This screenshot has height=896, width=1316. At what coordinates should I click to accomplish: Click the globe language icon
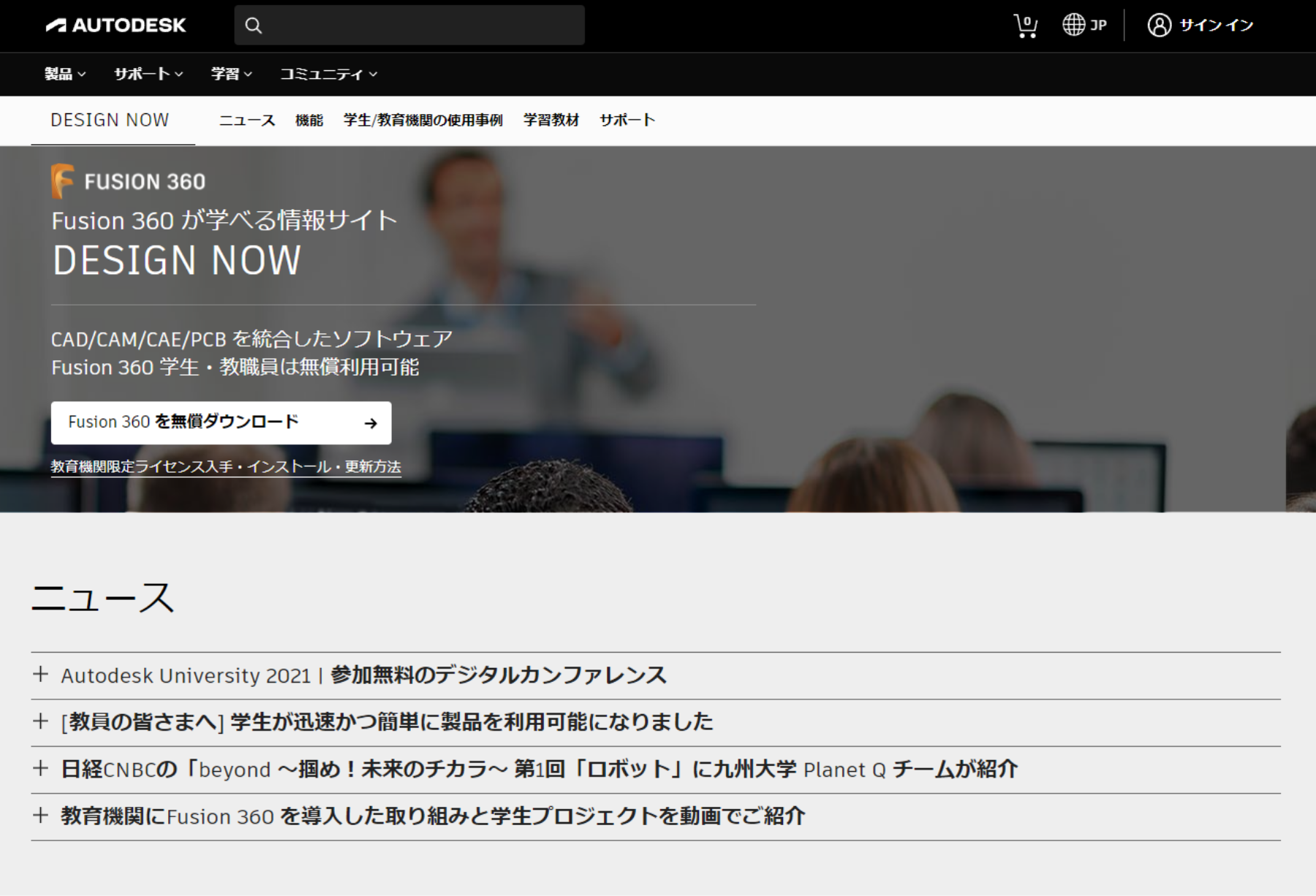(1073, 25)
